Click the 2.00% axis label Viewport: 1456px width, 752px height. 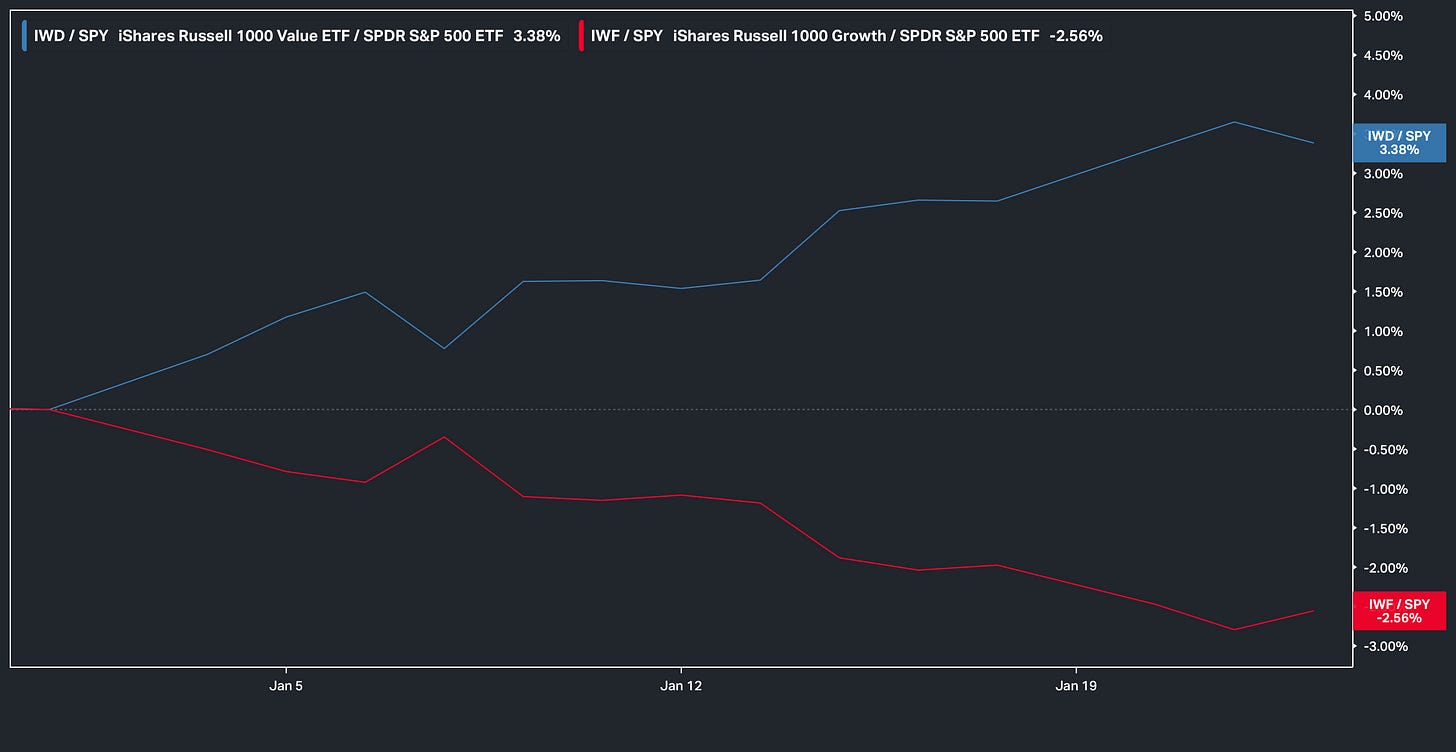pos(1383,253)
